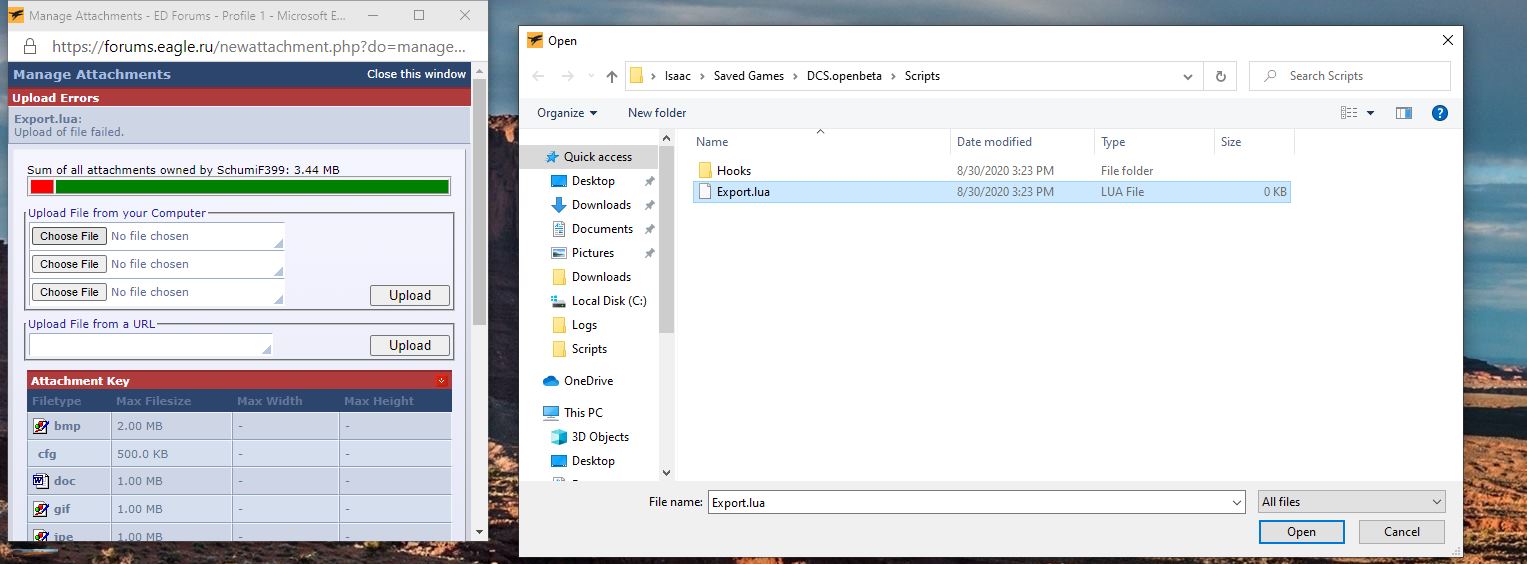Click the change view icon in Open dialog
Image resolution: width=1527 pixels, height=564 pixels.
coord(1350,113)
